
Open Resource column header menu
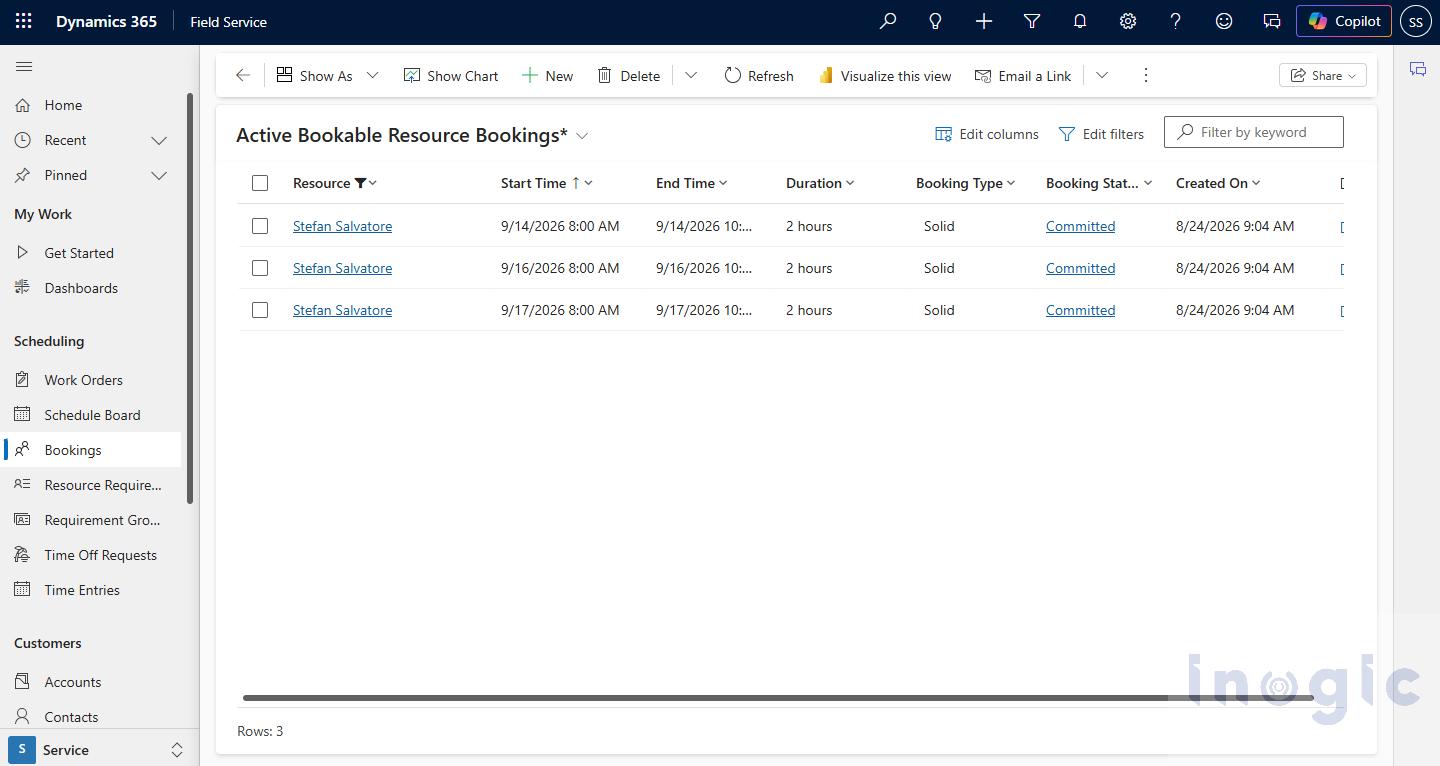click(335, 183)
